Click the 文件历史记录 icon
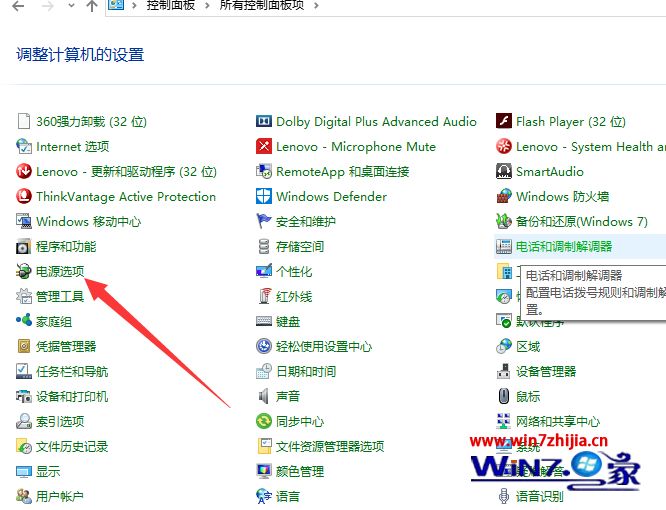 [x=24, y=446]
